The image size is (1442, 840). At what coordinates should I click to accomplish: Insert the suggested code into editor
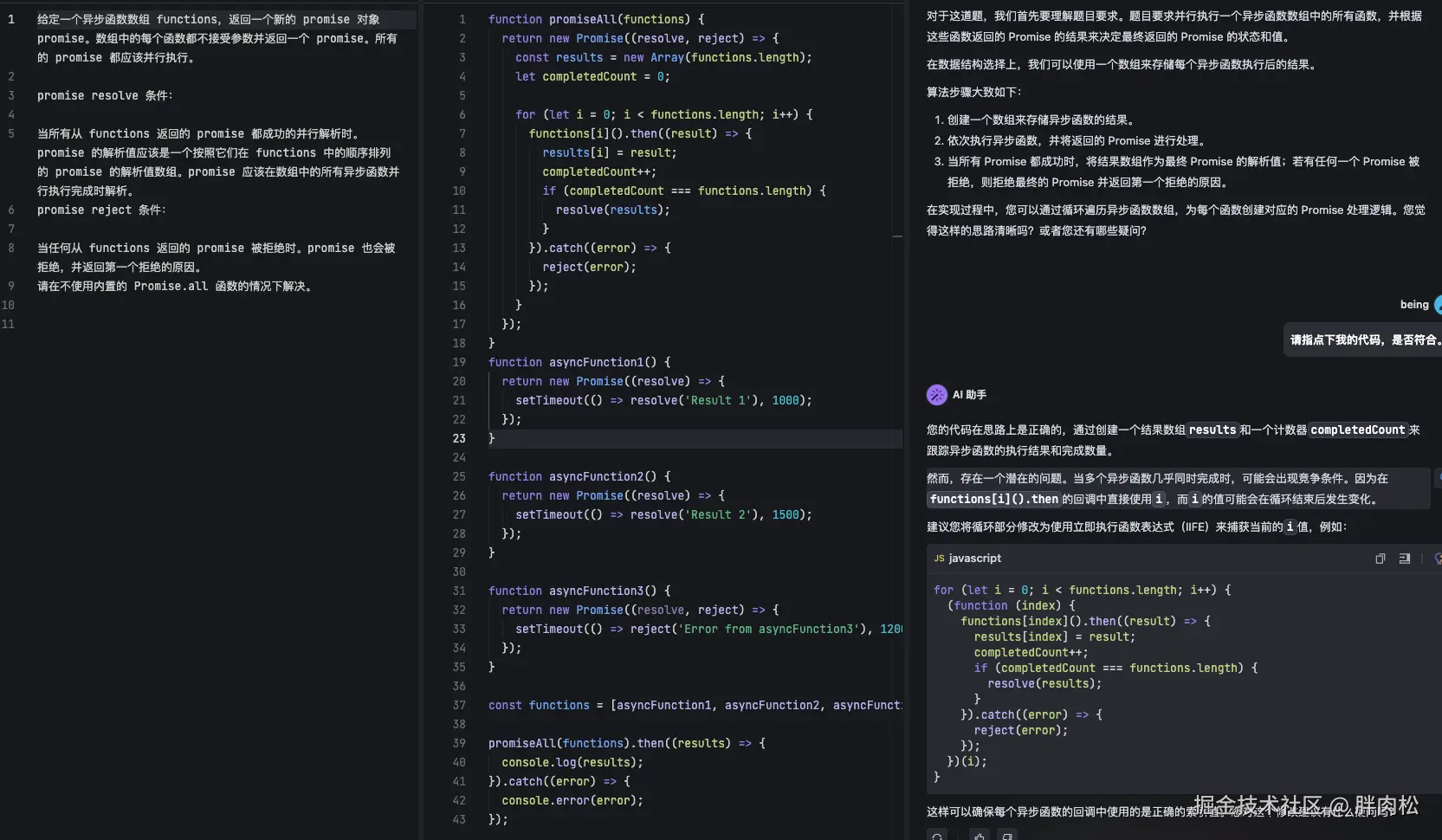coord(1404,559)
